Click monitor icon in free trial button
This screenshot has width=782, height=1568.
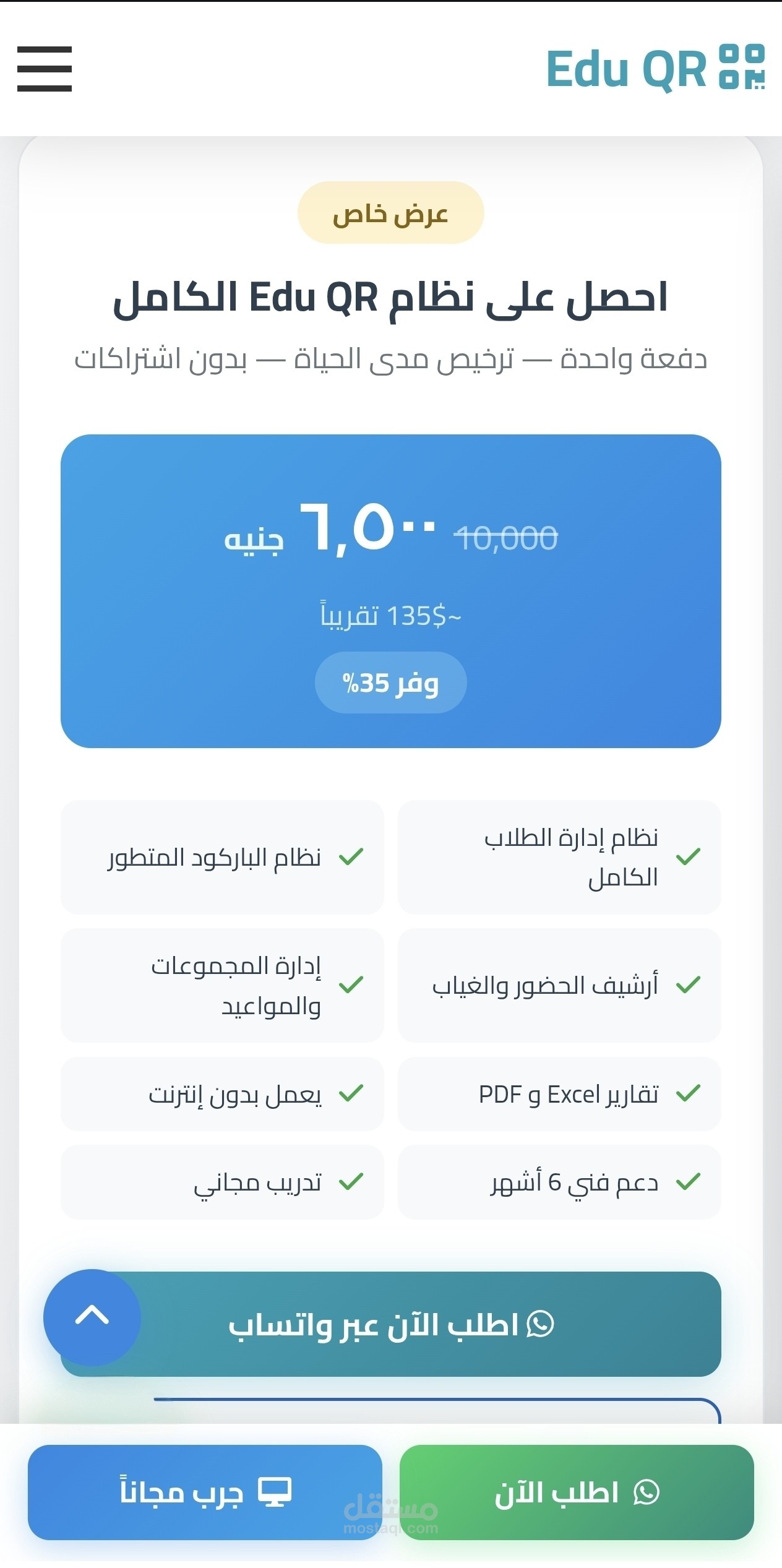pyautogui.click(x=275, y=1492)
